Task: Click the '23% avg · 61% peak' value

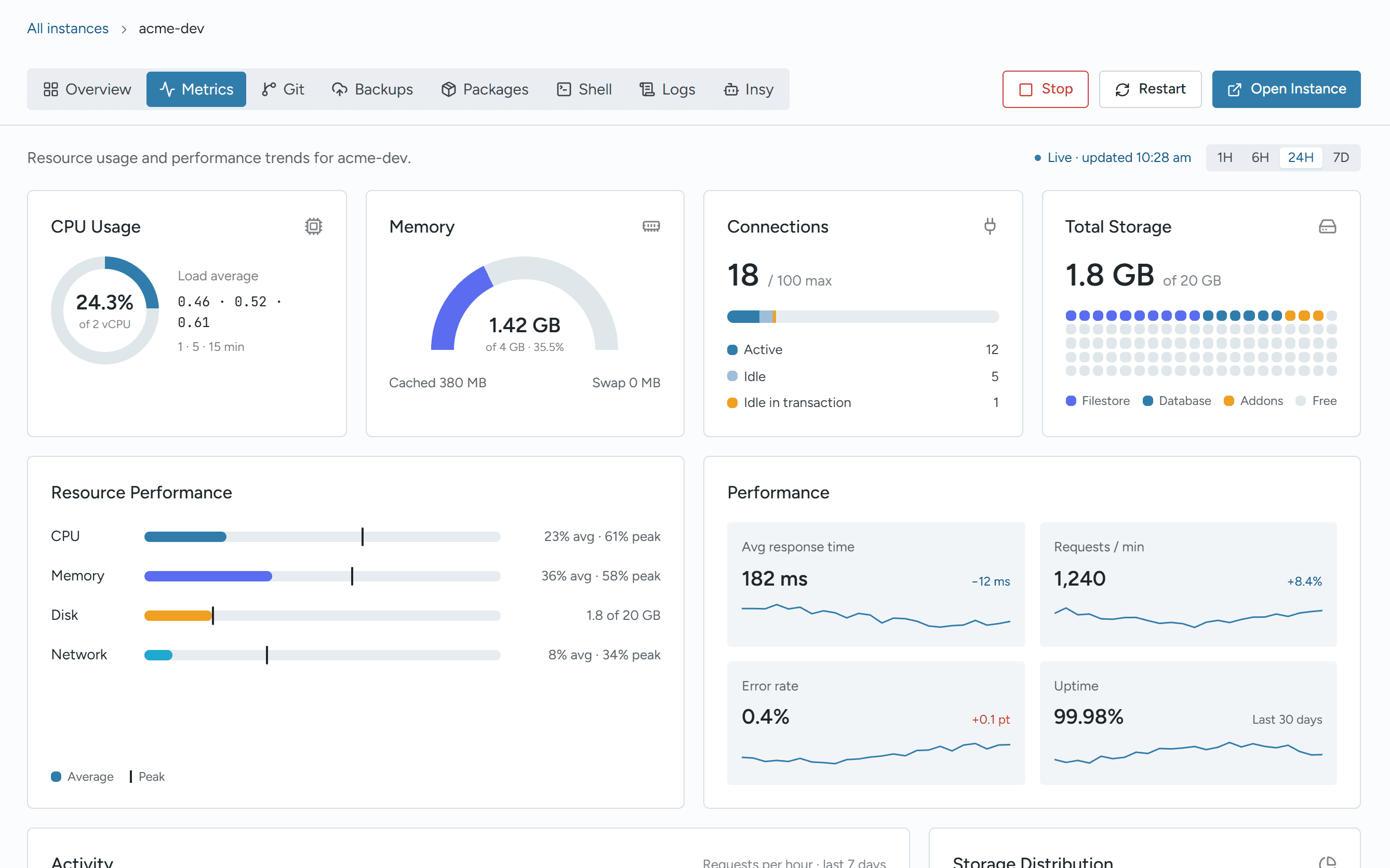Action: [x=602, y=536]
